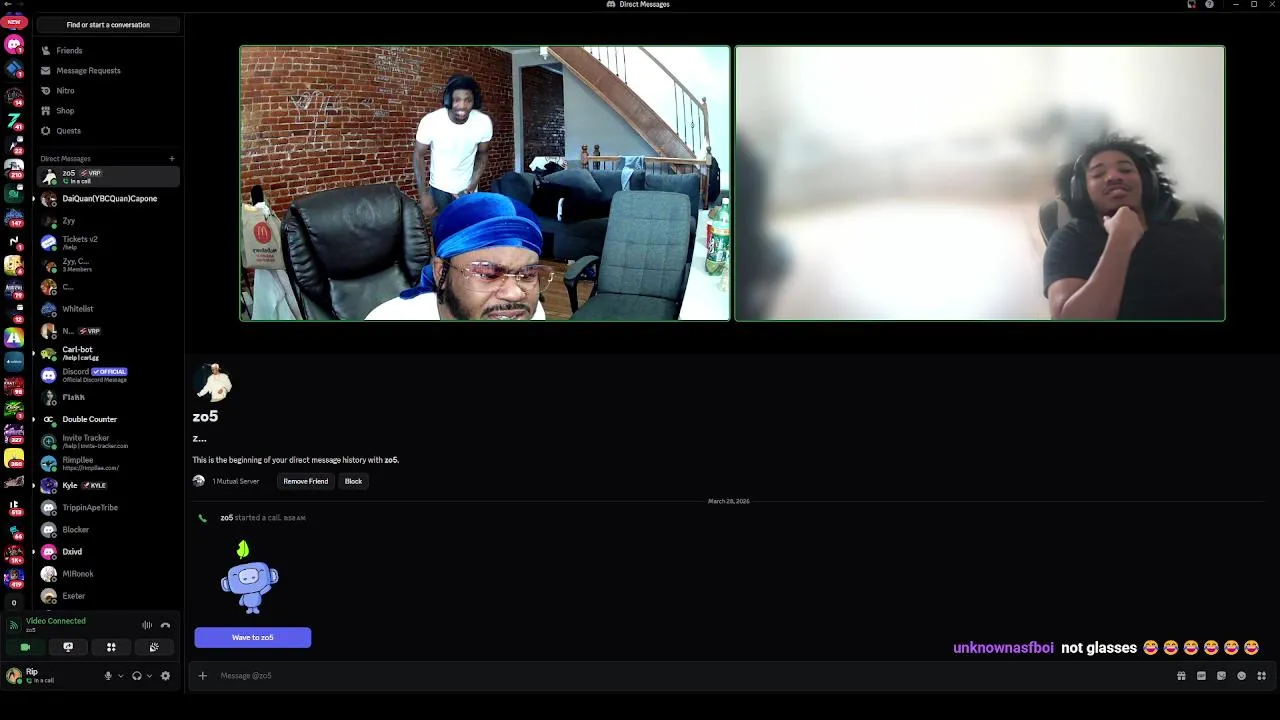The height and width of the screenshot is (720, 1280).
Task: Open connection signal details
Action: 13,625
